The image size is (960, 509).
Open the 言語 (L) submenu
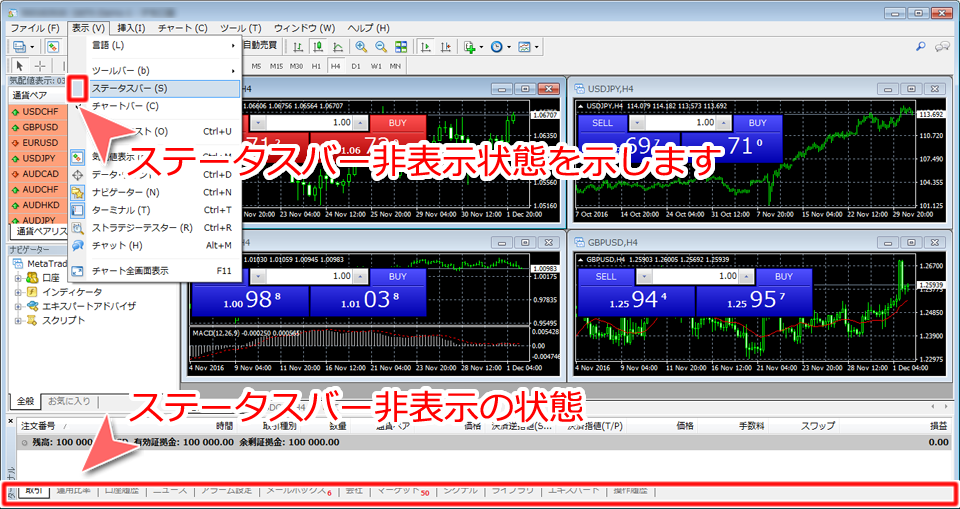coord(154,45)
